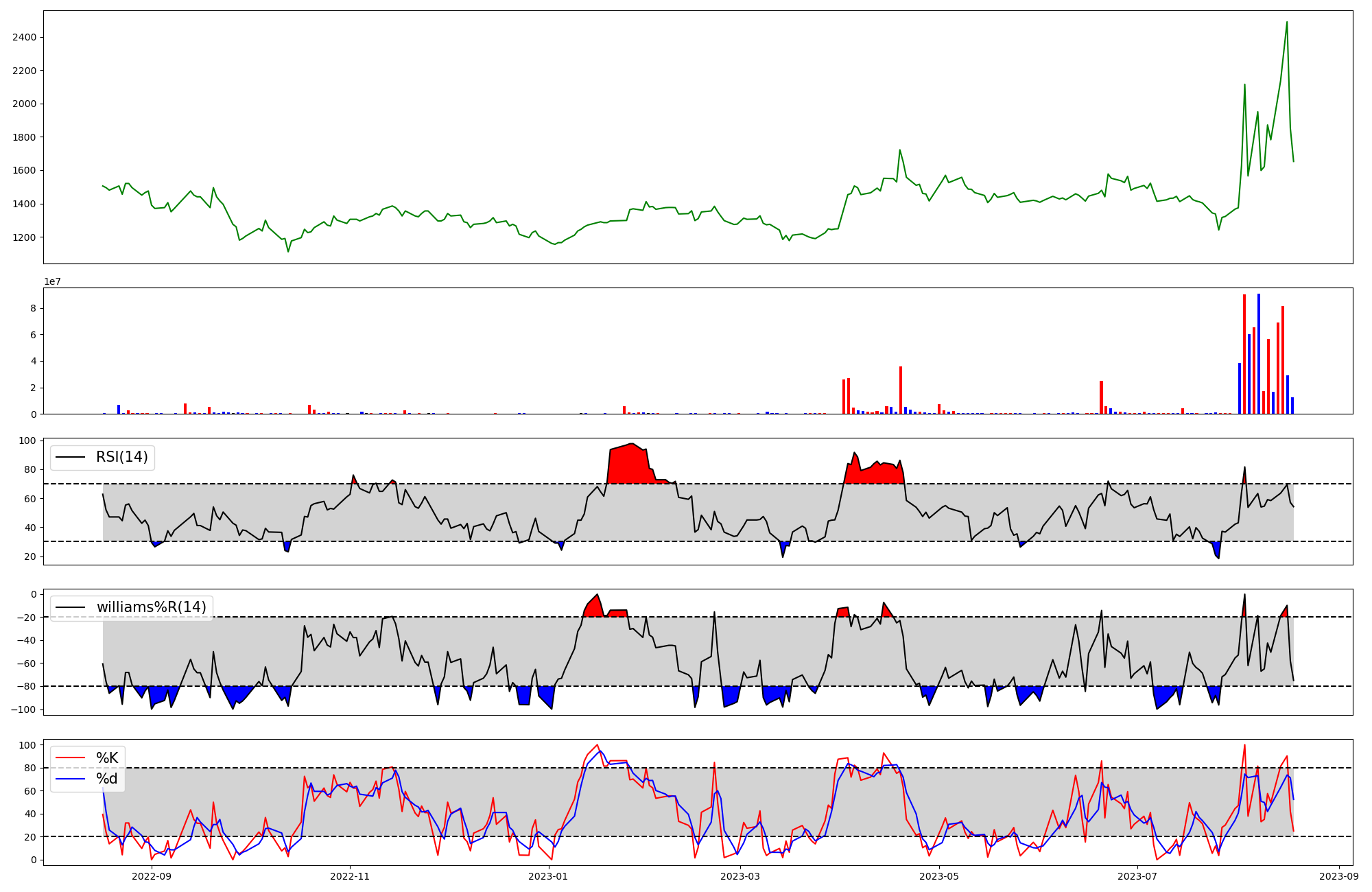Screen dimensions: 1372x892
Task: Click the -100 tick on Williams %R axis
Action: [x=23, y=709]
